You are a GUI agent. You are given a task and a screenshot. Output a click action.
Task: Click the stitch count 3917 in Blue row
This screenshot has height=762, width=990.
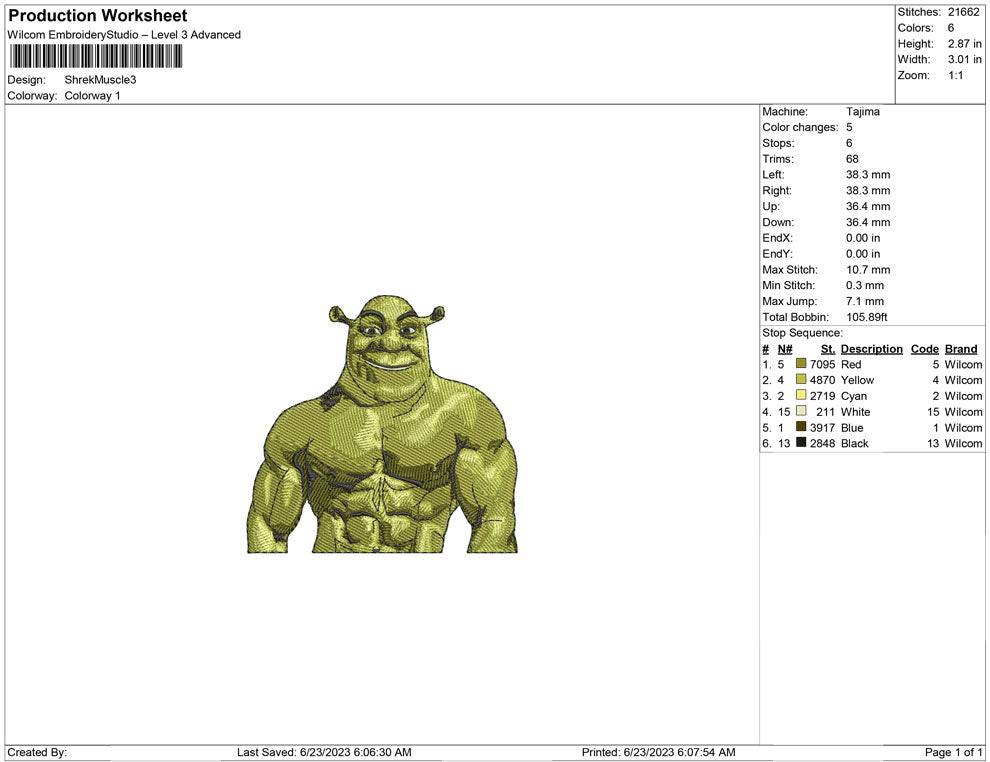[823, 427]
